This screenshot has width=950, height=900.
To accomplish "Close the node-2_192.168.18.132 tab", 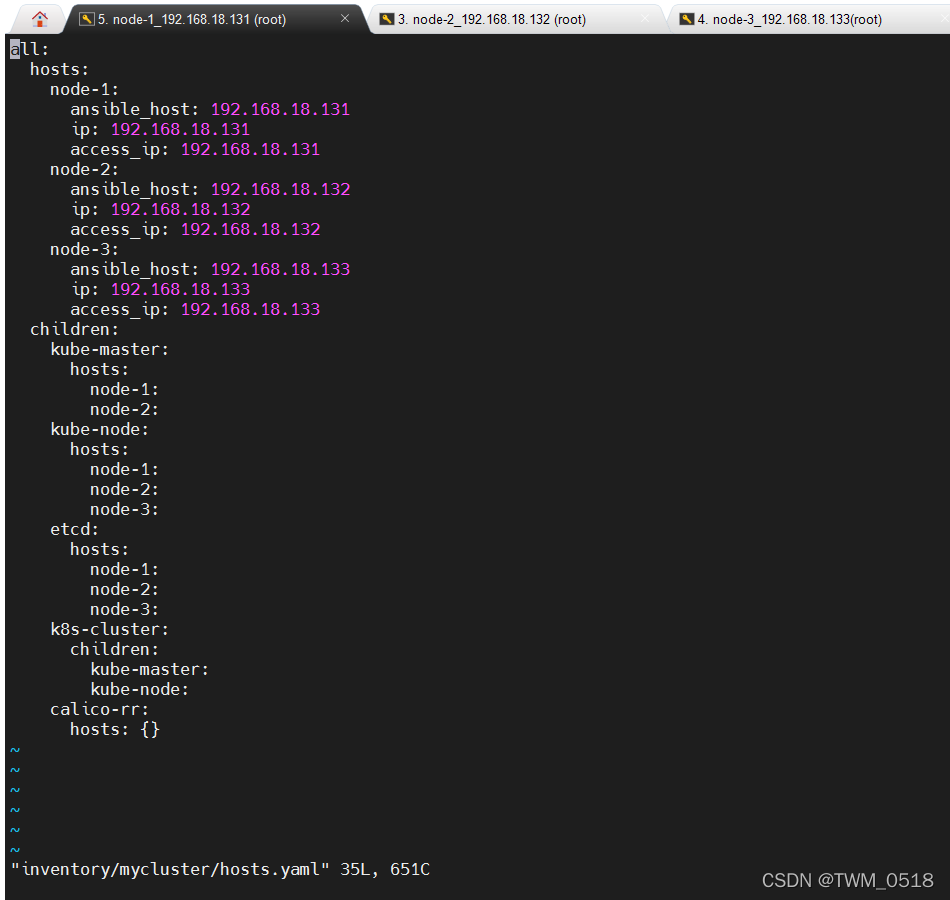I will [x=645, y=19].
